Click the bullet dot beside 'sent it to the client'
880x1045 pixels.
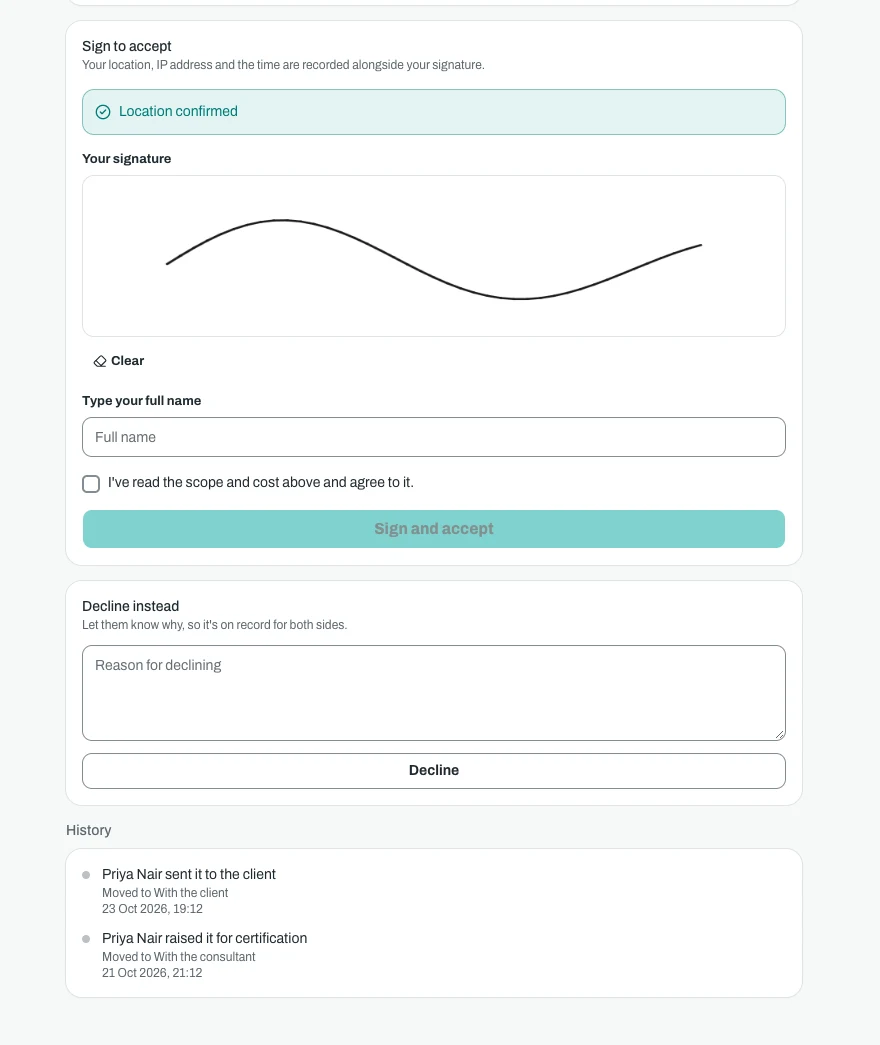86,875
